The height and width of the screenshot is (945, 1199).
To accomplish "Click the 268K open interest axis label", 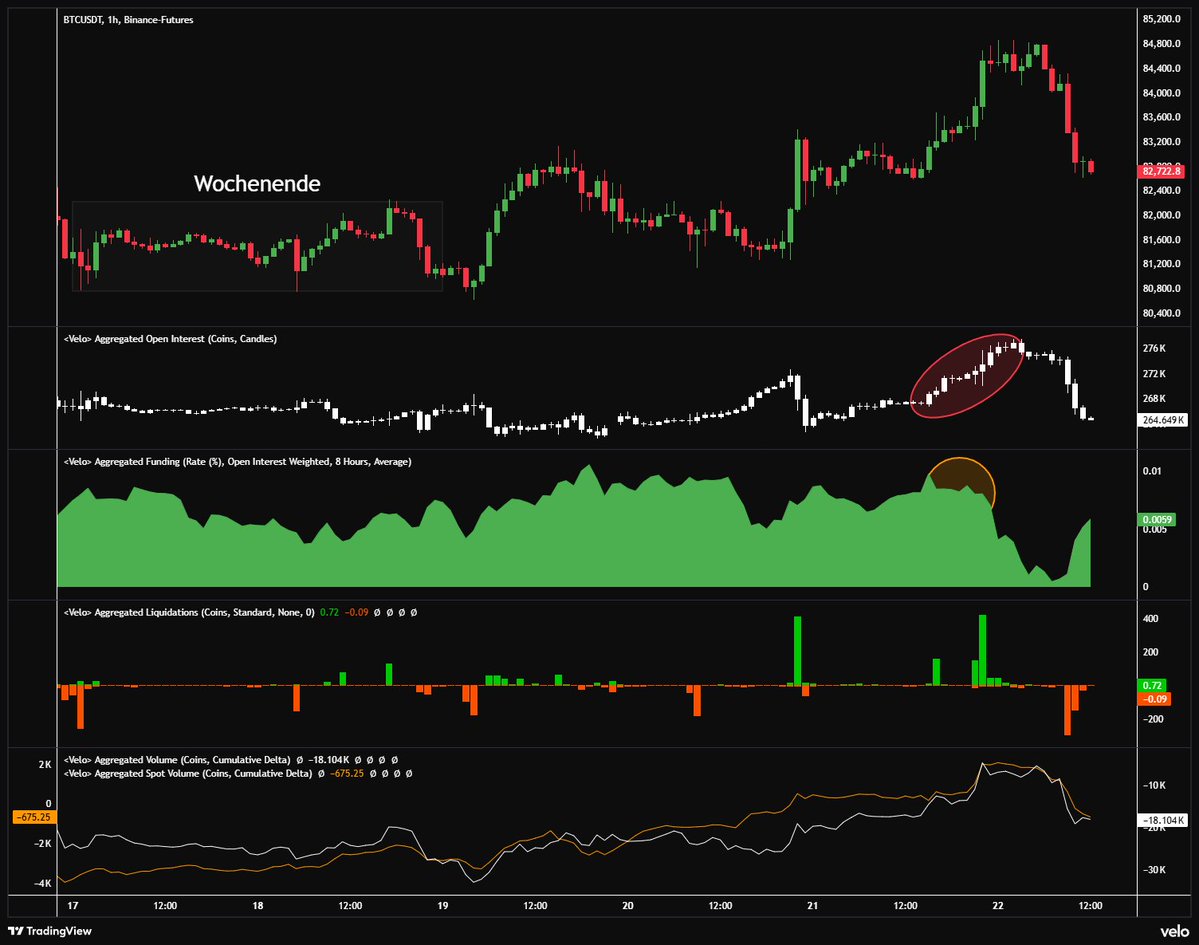I will click(1154, 398).
